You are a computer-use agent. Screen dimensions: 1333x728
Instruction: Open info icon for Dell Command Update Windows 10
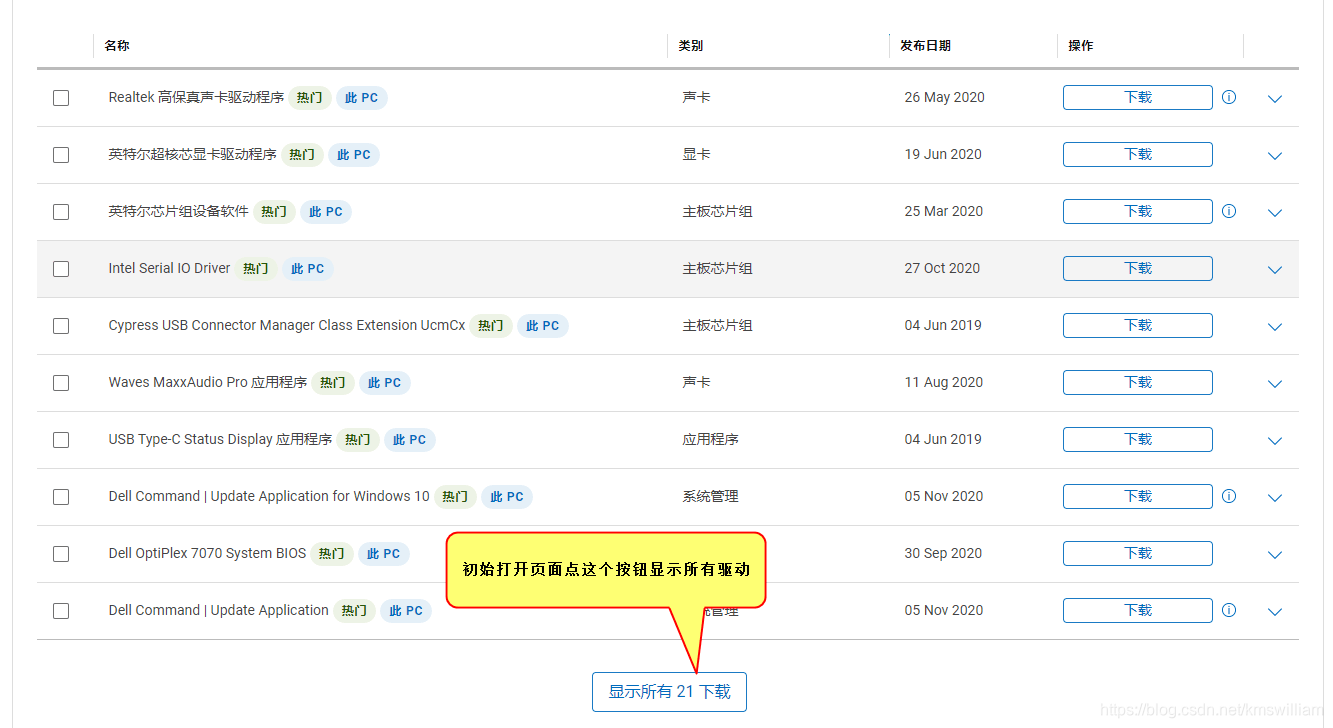pos(1229,496)
